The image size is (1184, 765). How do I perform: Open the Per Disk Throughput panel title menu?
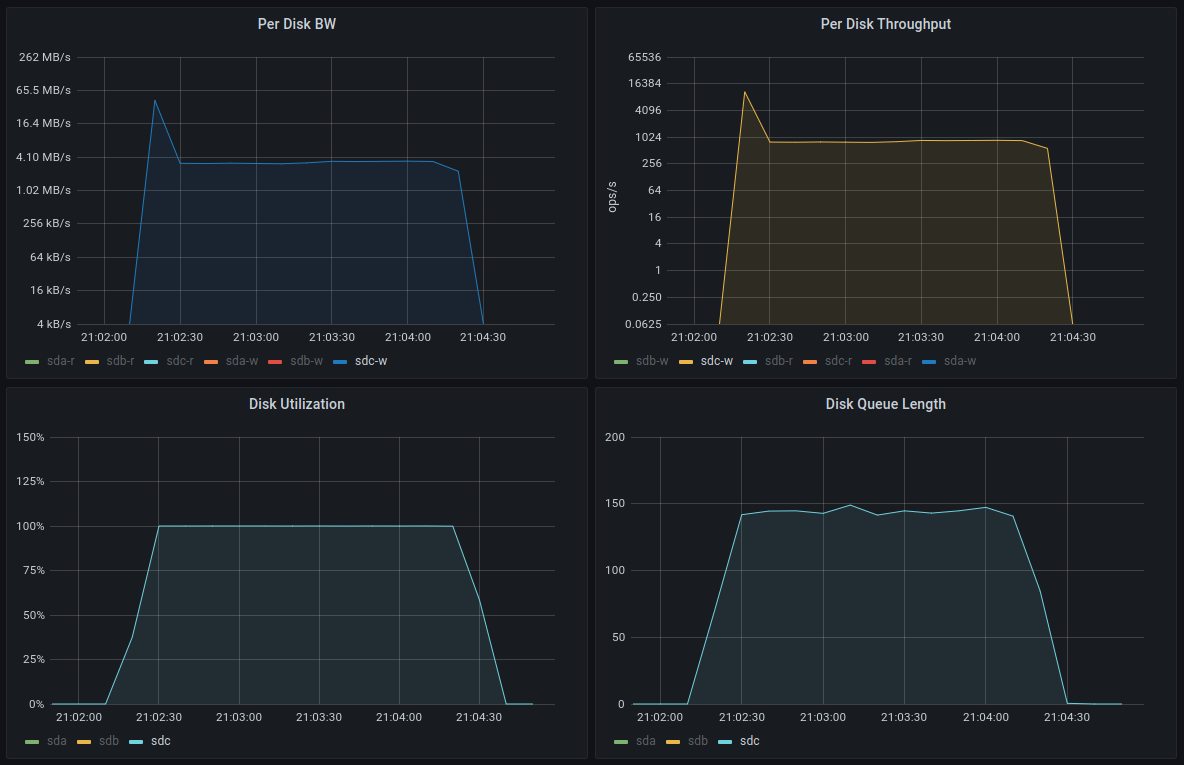(x=885, y=24)
